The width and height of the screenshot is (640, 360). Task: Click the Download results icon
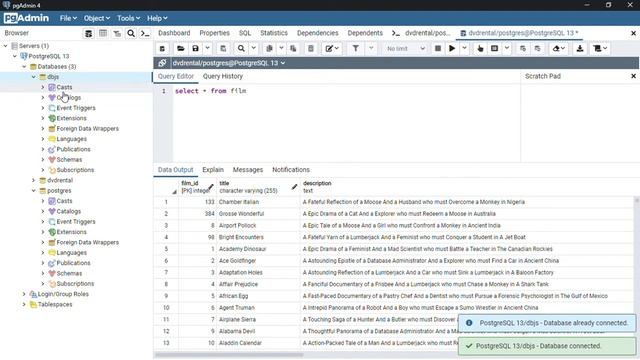tap(580, 49)
